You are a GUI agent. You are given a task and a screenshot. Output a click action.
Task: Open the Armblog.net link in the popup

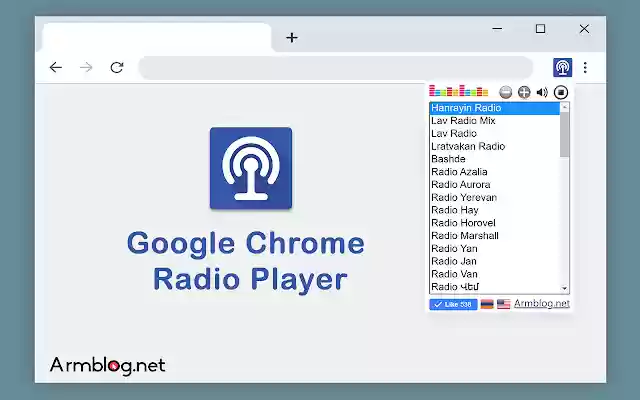point(542,304)
